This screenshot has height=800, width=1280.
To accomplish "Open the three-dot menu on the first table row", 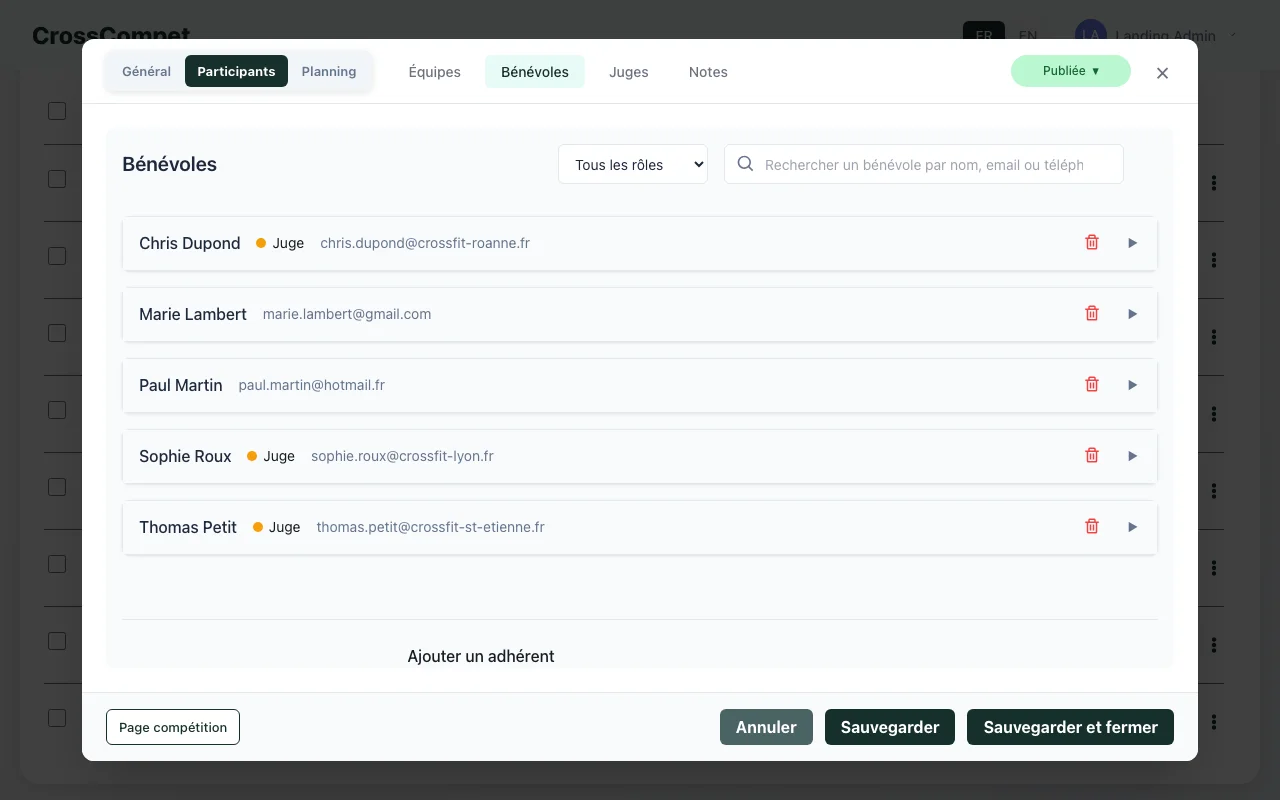I will pos(1214,183).
